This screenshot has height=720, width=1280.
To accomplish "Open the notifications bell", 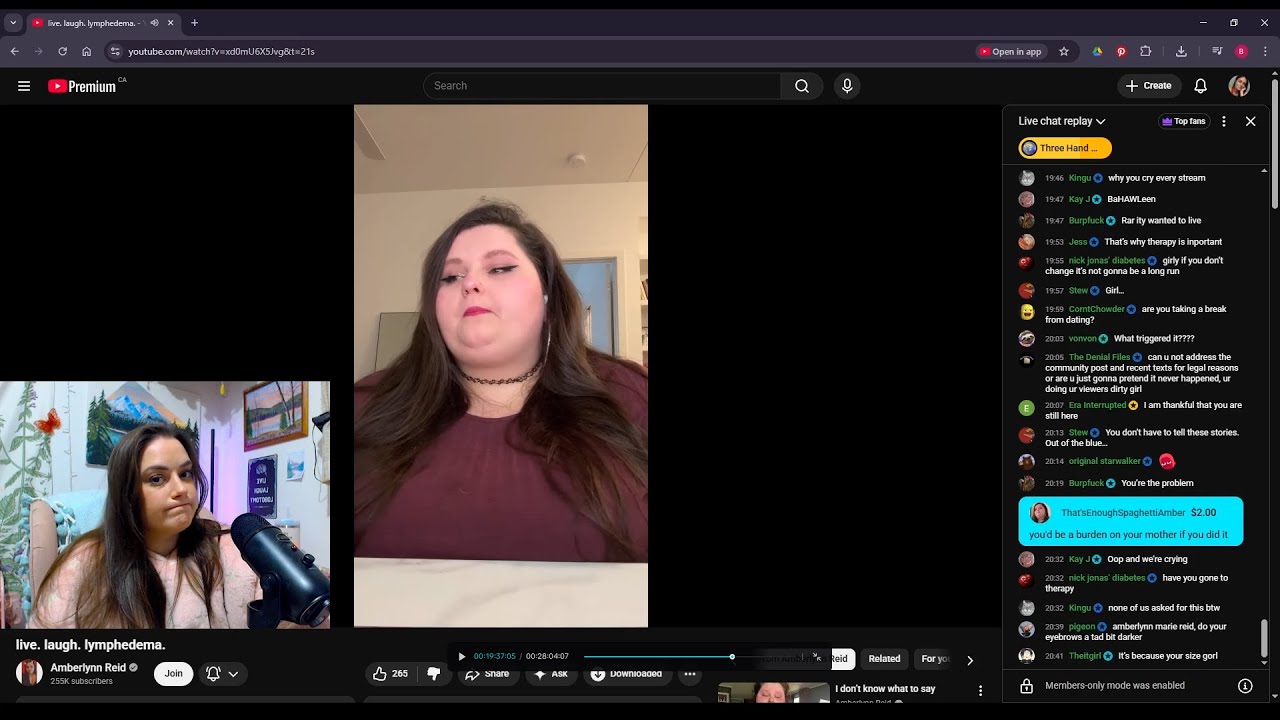I will 1200,86.
